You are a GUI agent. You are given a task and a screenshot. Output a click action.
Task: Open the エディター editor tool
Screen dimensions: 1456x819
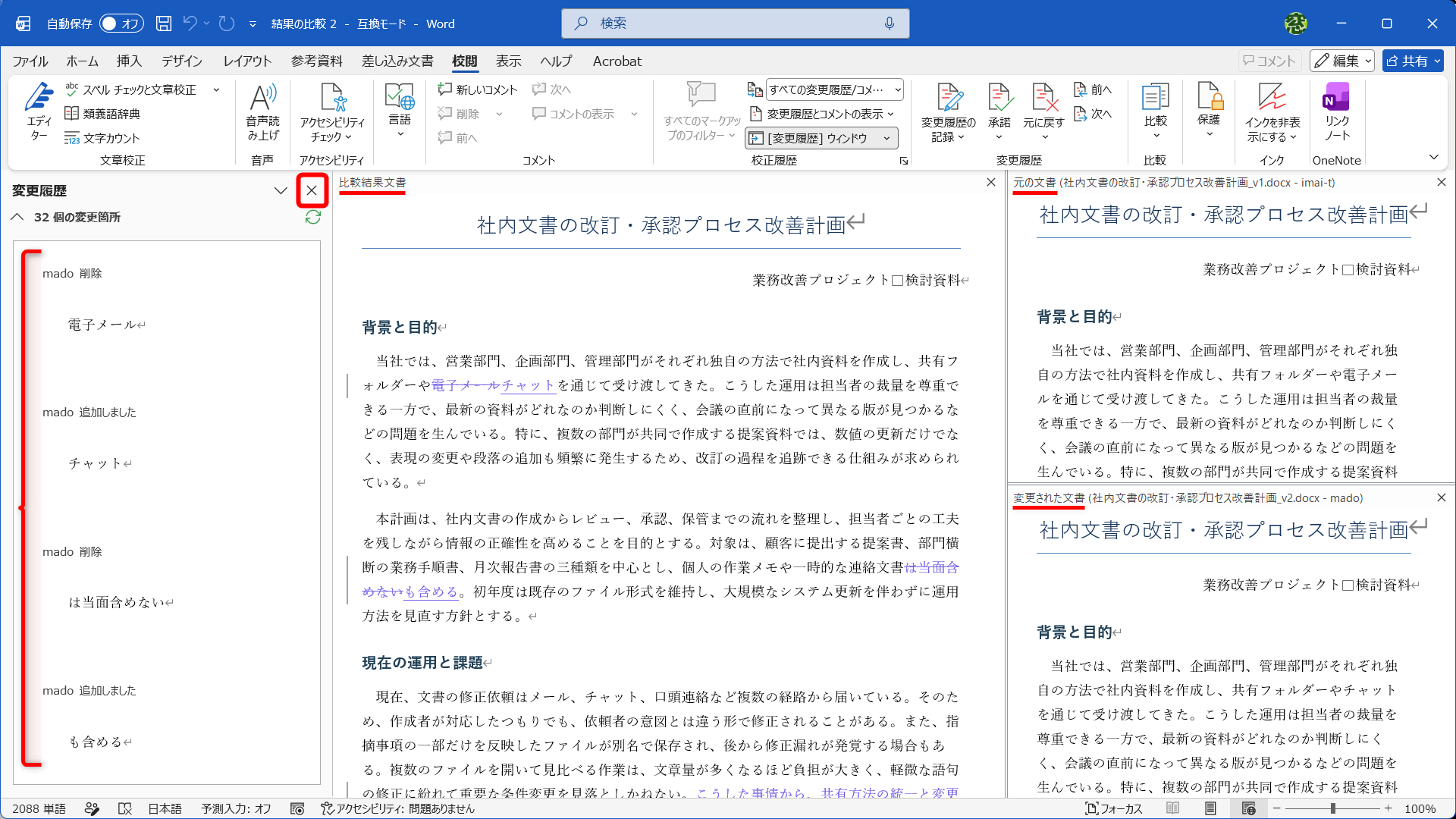pos(38,111)
